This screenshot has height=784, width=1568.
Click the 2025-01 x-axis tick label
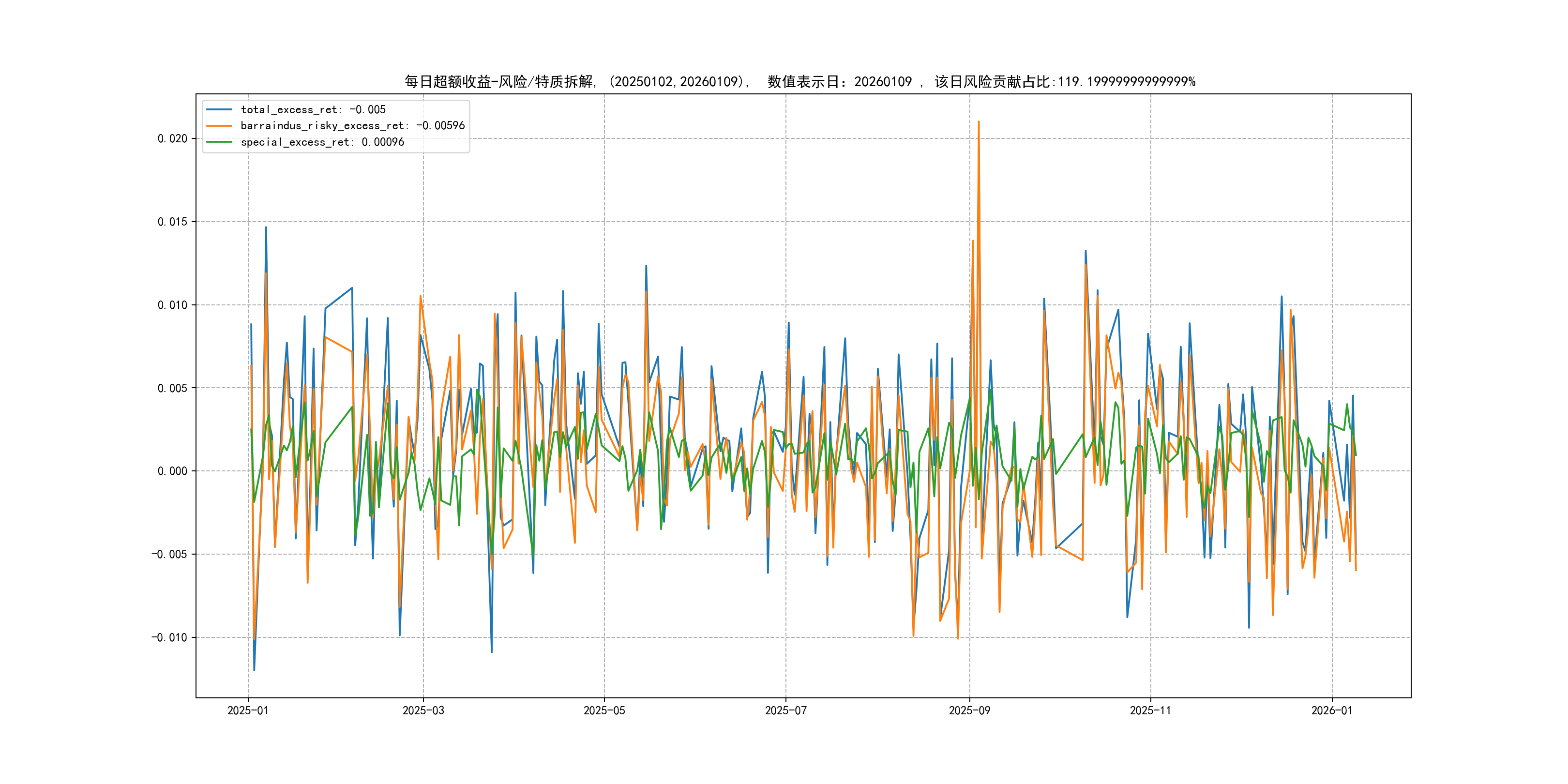[248, 710]
